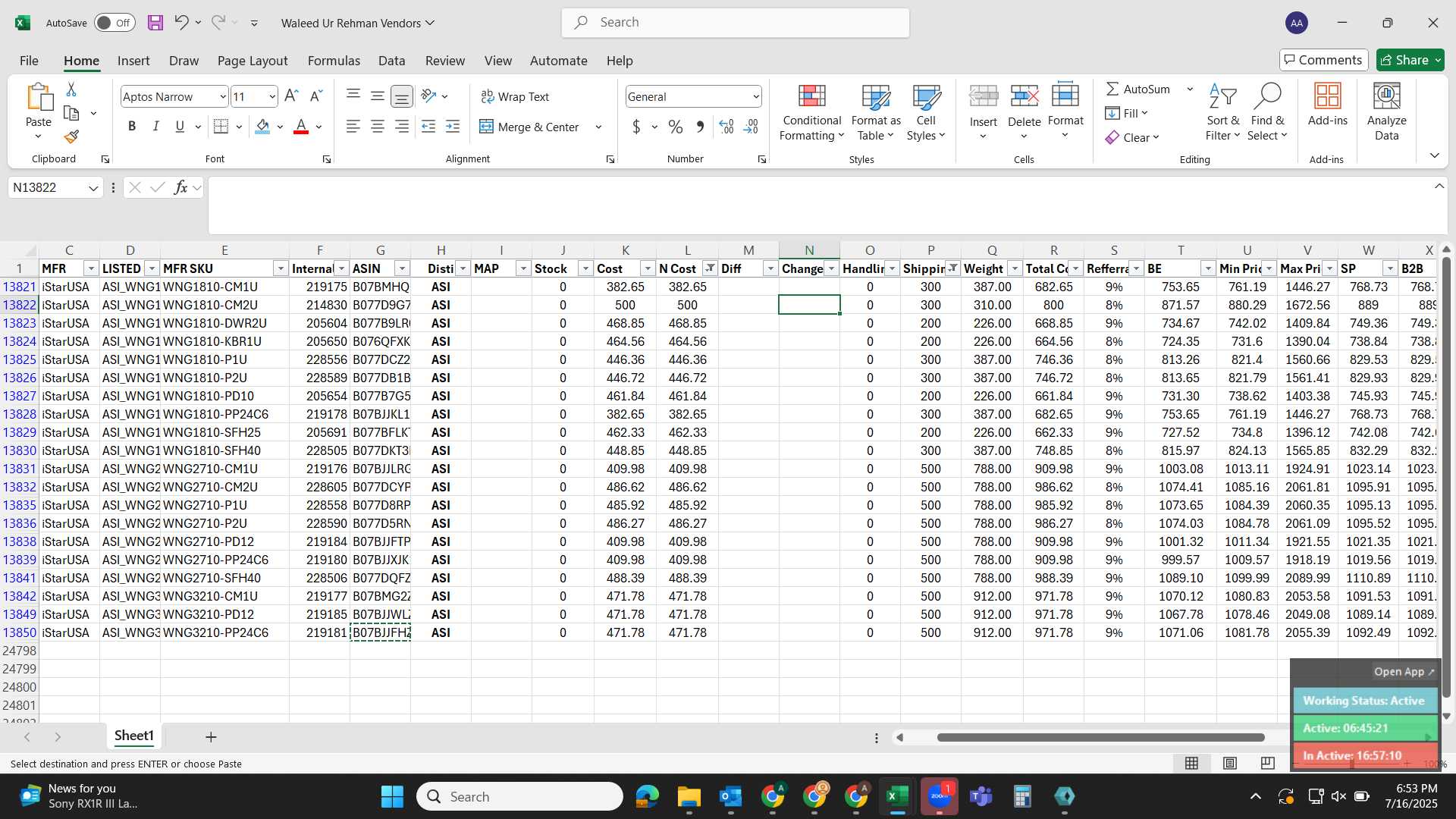Click Top Align icon
The width and height of the screenshot is (1456, 819).
click(x=353, y=96)
